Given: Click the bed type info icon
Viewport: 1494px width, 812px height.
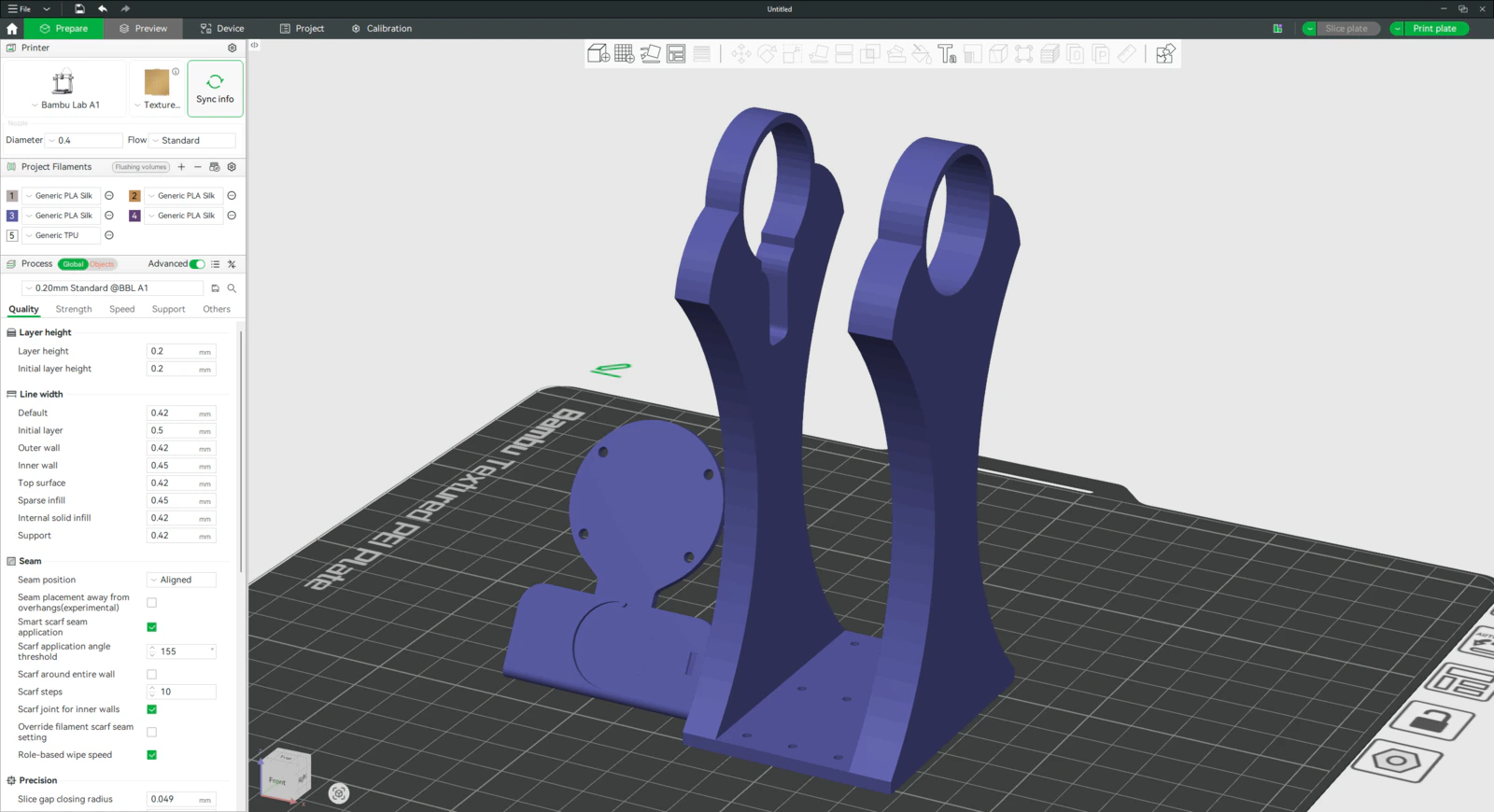Looking at the screenshot, I should point(176,72).
